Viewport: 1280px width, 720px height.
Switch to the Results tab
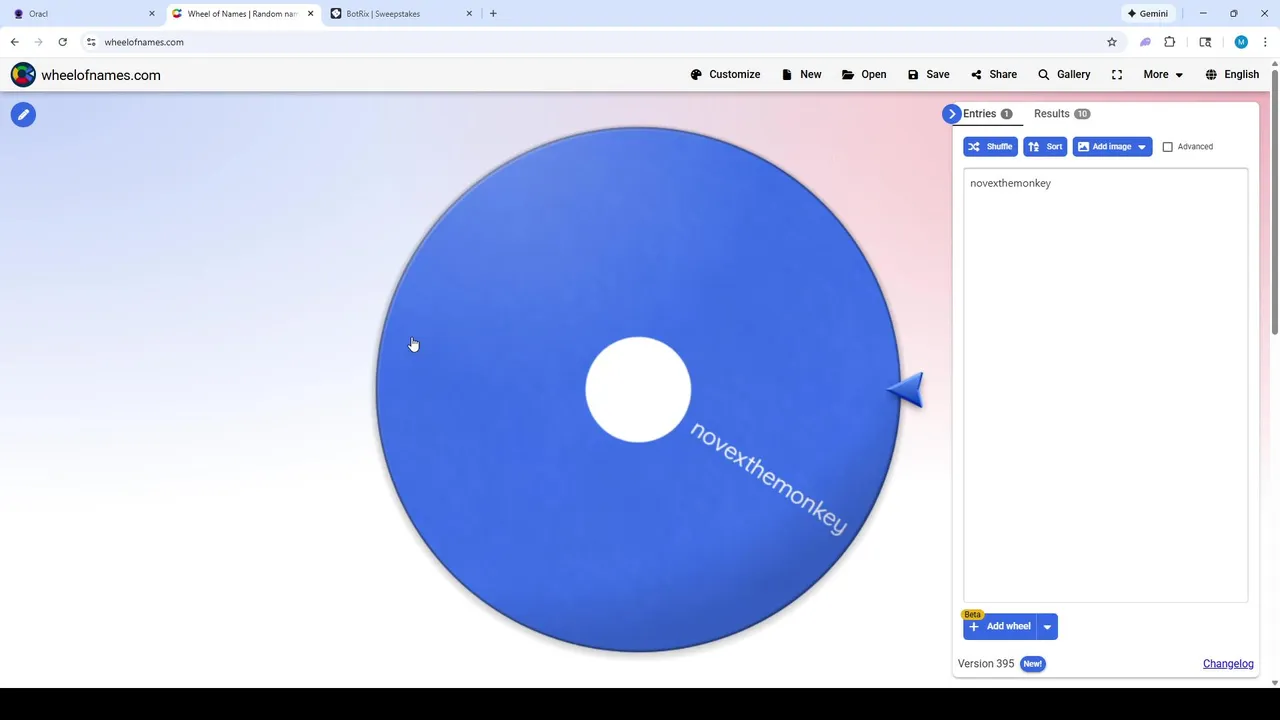[1062, 114]
